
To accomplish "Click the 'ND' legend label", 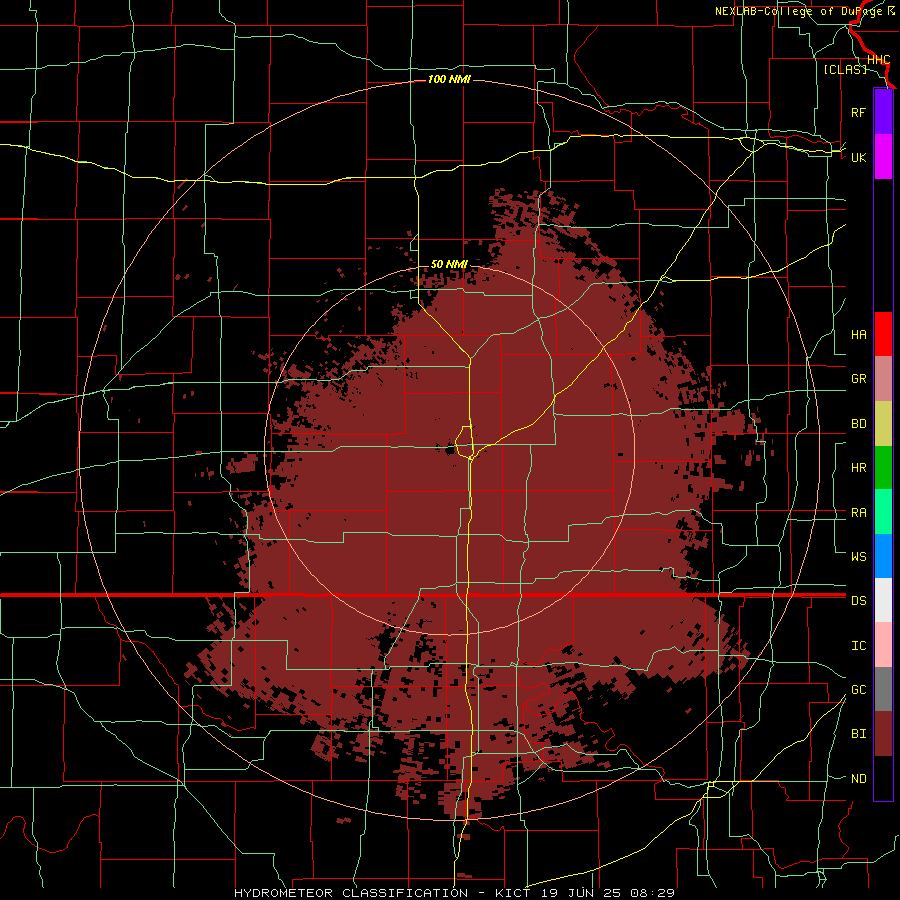I will tap(858, 779).
